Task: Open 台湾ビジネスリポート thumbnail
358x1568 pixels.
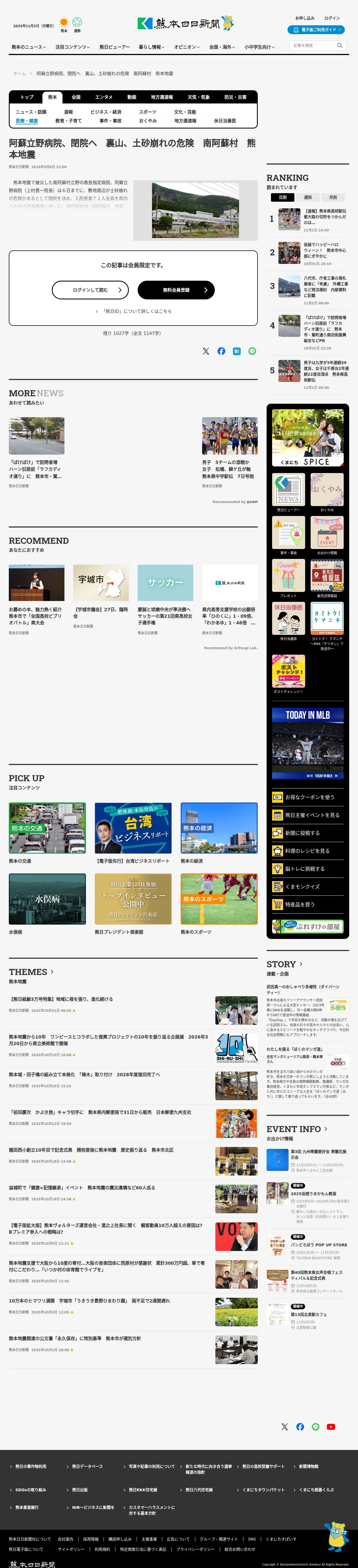Action: pyautogui.click(x=133, y=828)
